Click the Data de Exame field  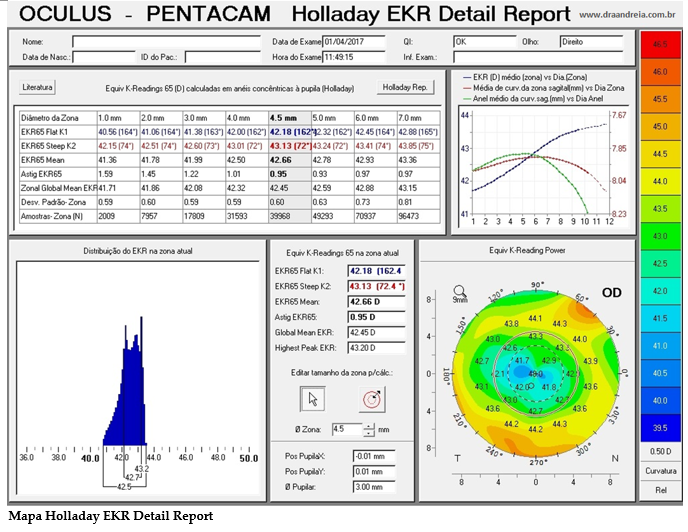tap(354, 42)
